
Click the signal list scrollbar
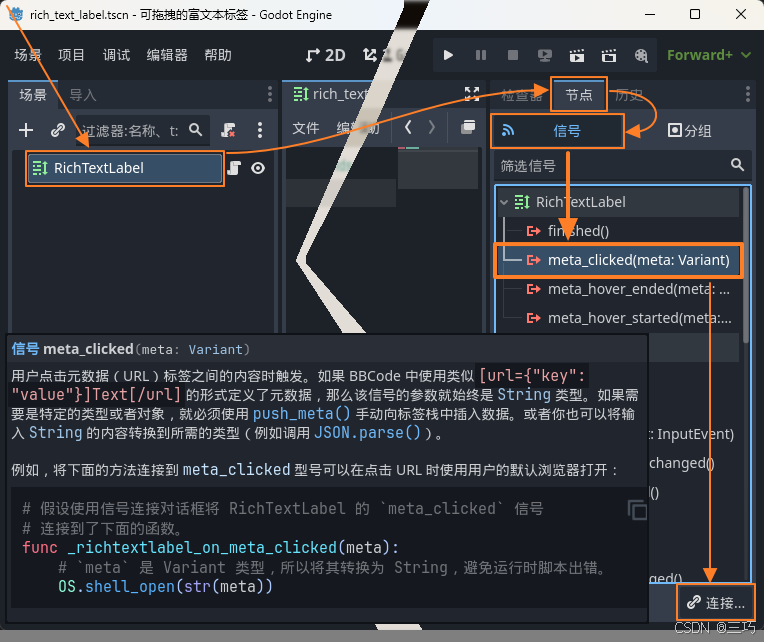pos(746,265)
